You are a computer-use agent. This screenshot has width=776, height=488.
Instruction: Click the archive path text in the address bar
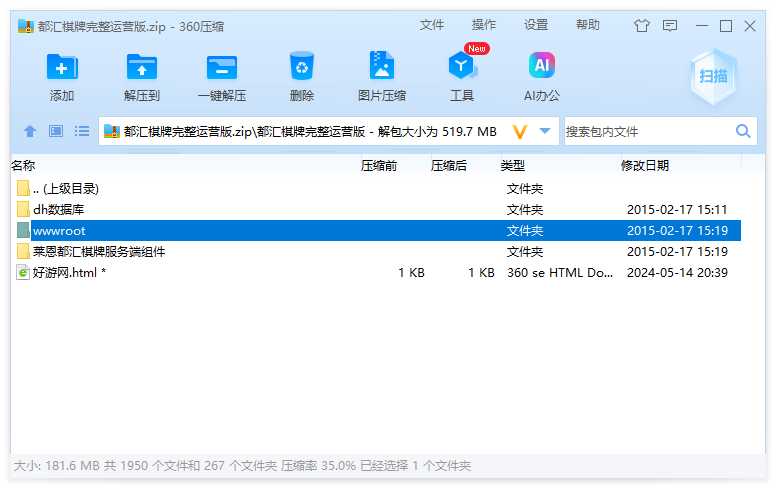310,132
